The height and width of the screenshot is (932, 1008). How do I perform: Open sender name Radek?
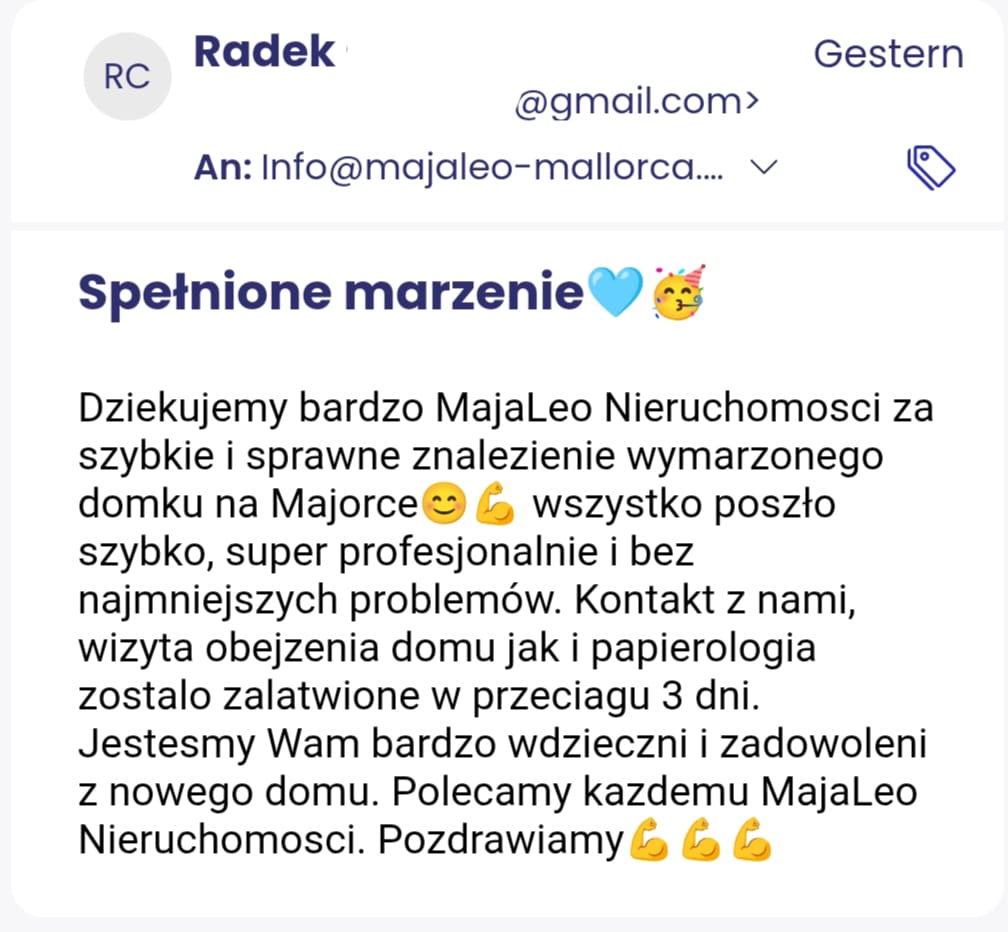[264, 52]
